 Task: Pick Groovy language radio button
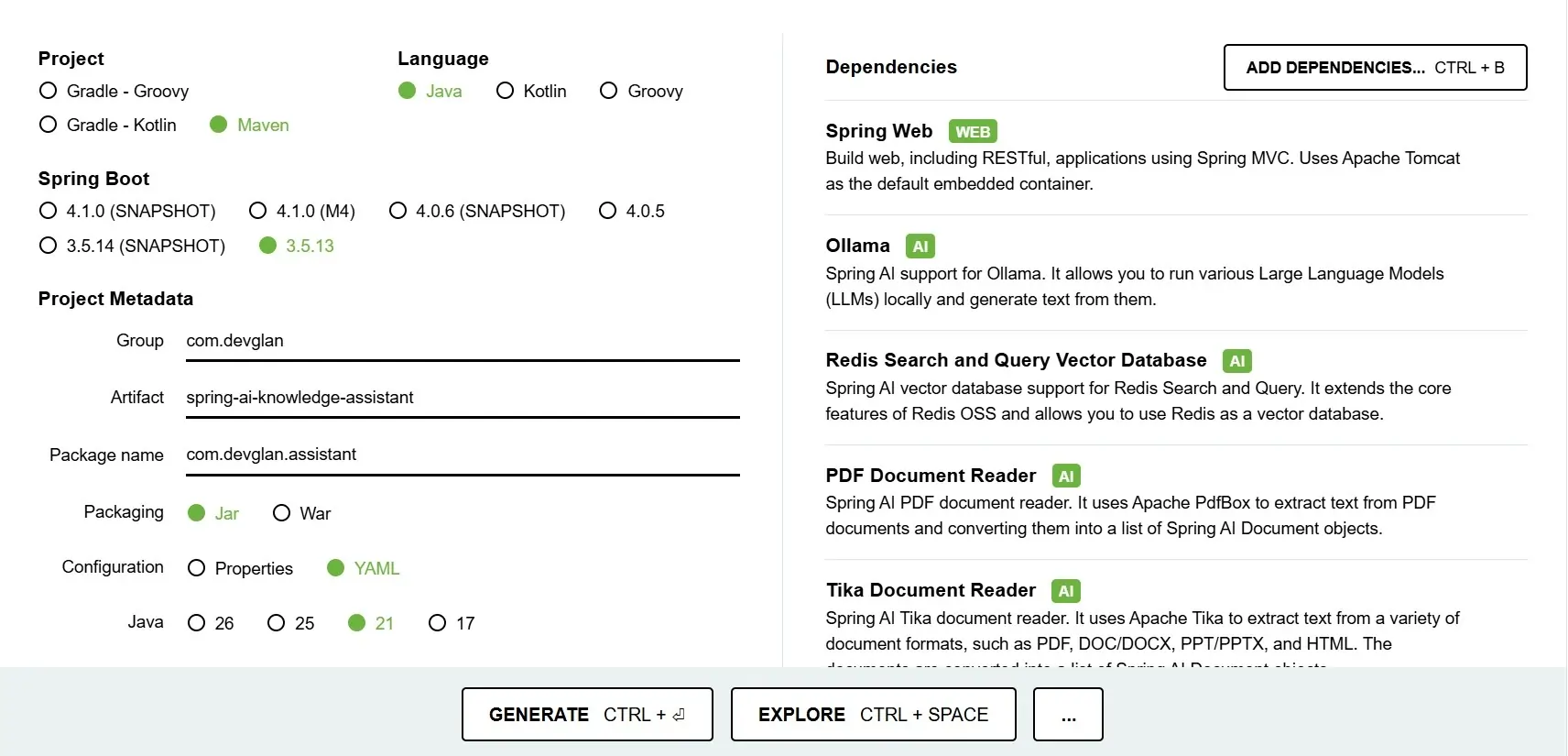tap(608, 91)
